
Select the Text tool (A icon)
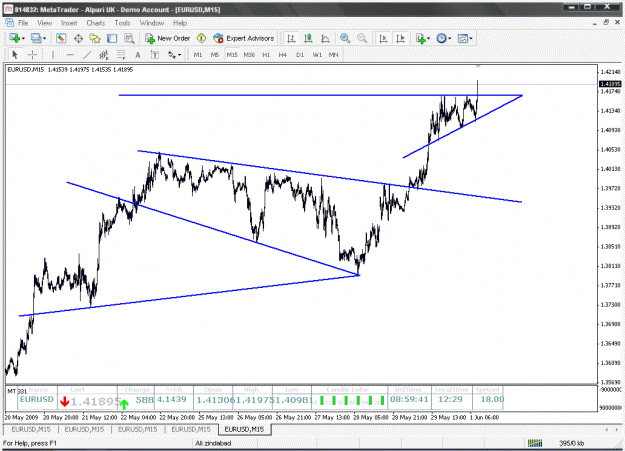(x=138, y=55)
